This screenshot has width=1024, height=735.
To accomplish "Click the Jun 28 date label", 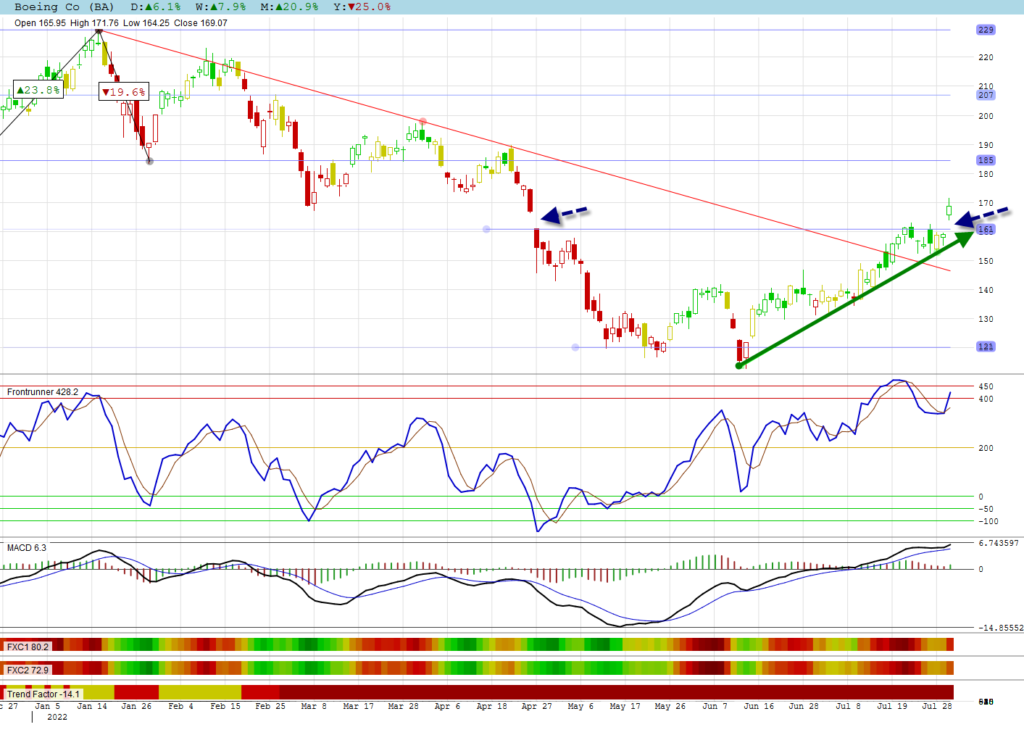I will click(x=803, y=706).
